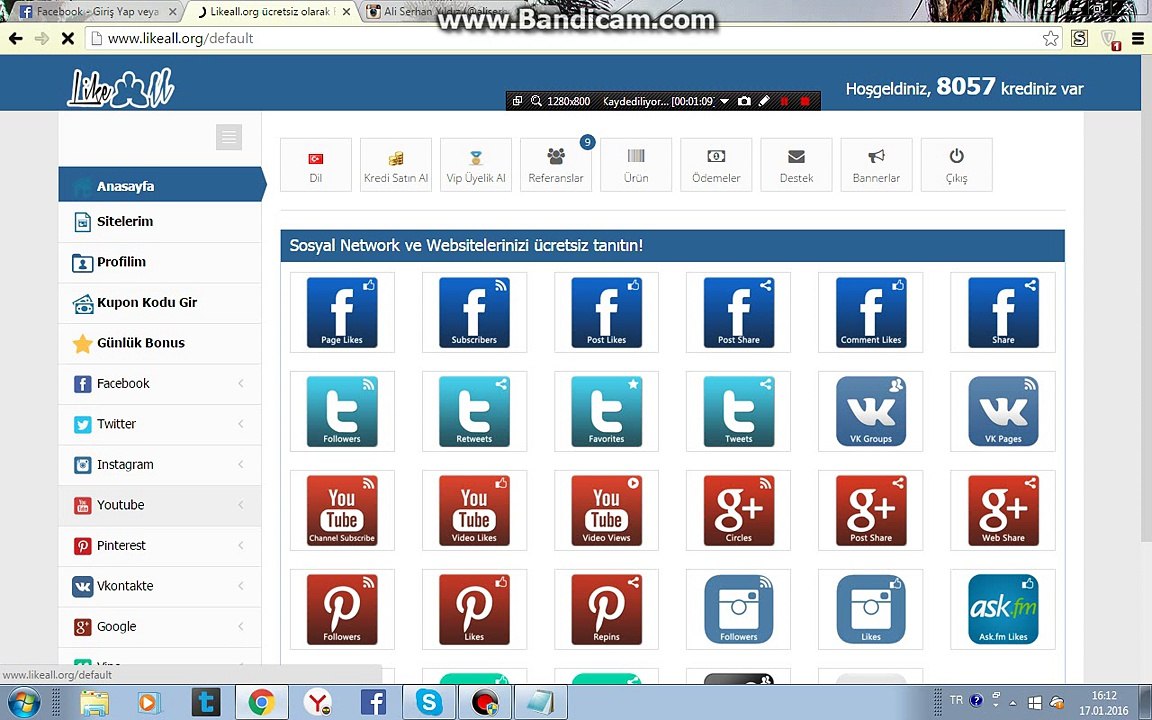Open Kredi Satın Al button

(x=396, y=165)
